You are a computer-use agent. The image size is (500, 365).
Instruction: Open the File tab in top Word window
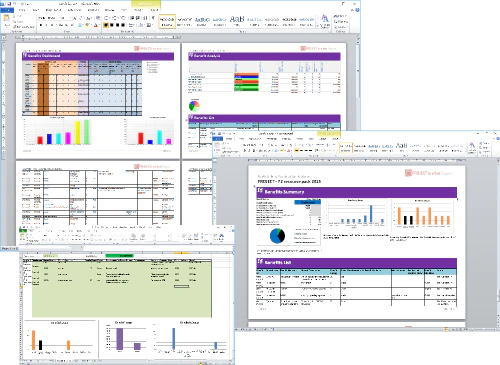(x=7, y=10)
